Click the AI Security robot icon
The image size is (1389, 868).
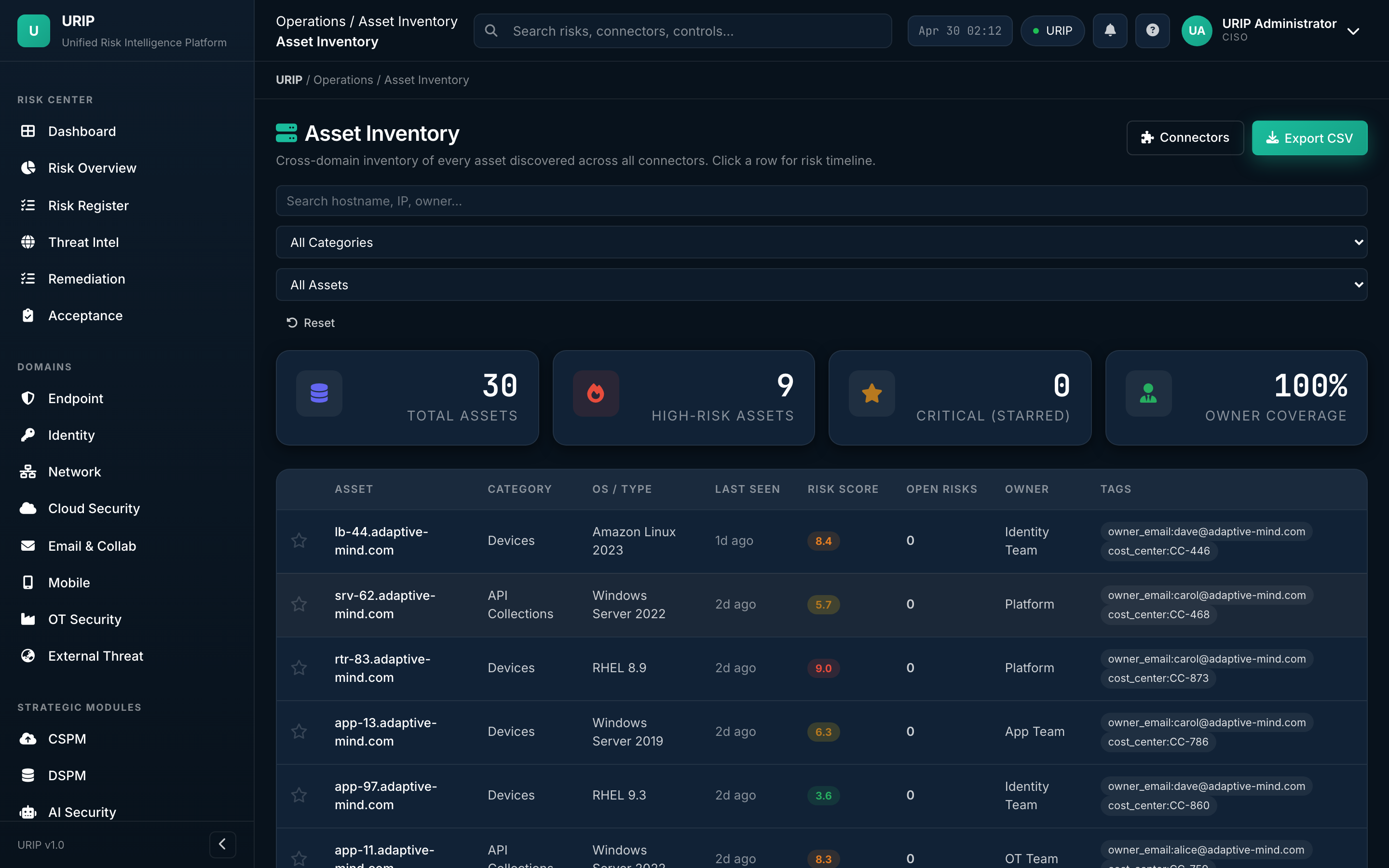[27, 812]
